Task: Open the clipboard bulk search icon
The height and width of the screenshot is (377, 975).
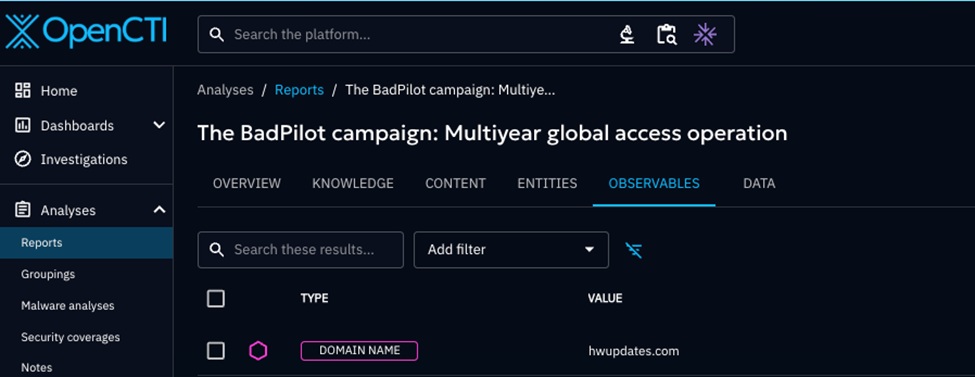Action: pos(667,34)
